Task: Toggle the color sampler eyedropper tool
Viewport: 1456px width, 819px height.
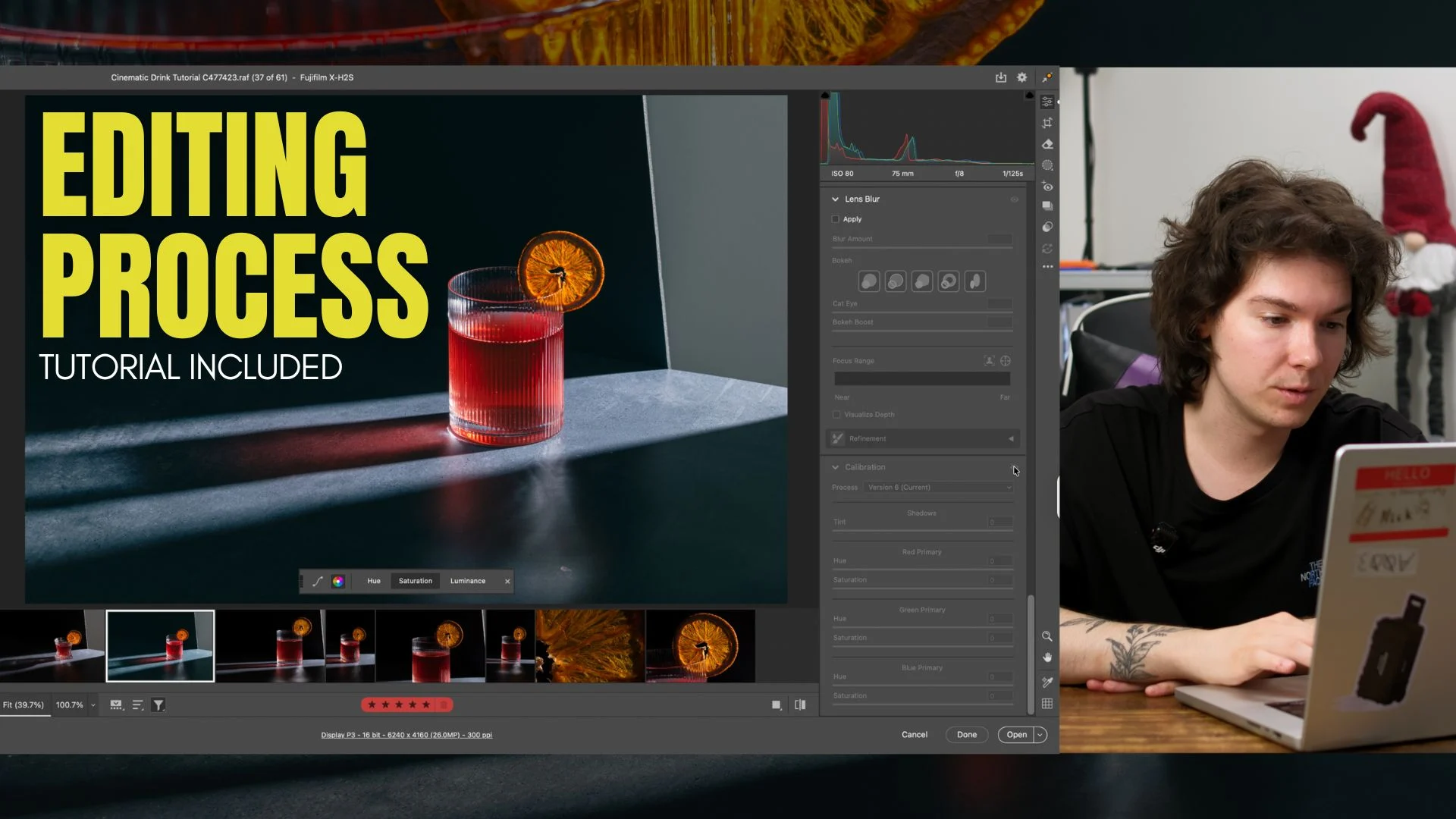Action: tap(1047, 682)
